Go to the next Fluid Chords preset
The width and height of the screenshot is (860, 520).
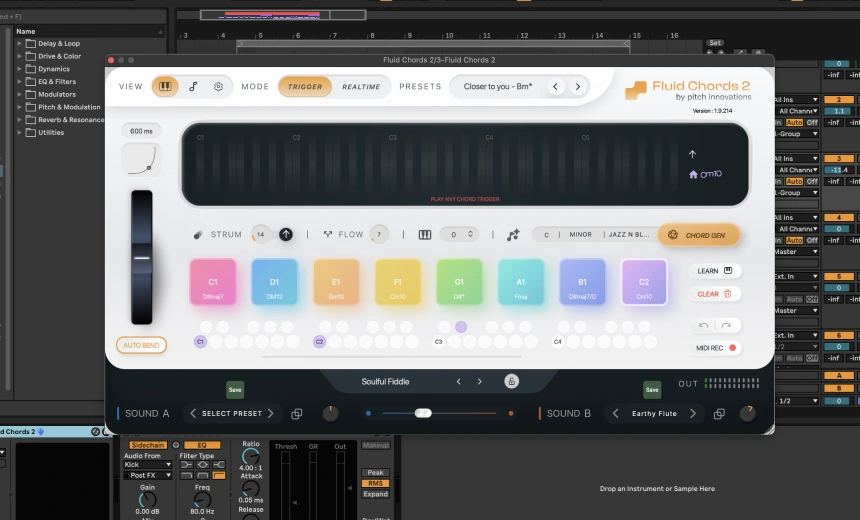tap(578, 87)
